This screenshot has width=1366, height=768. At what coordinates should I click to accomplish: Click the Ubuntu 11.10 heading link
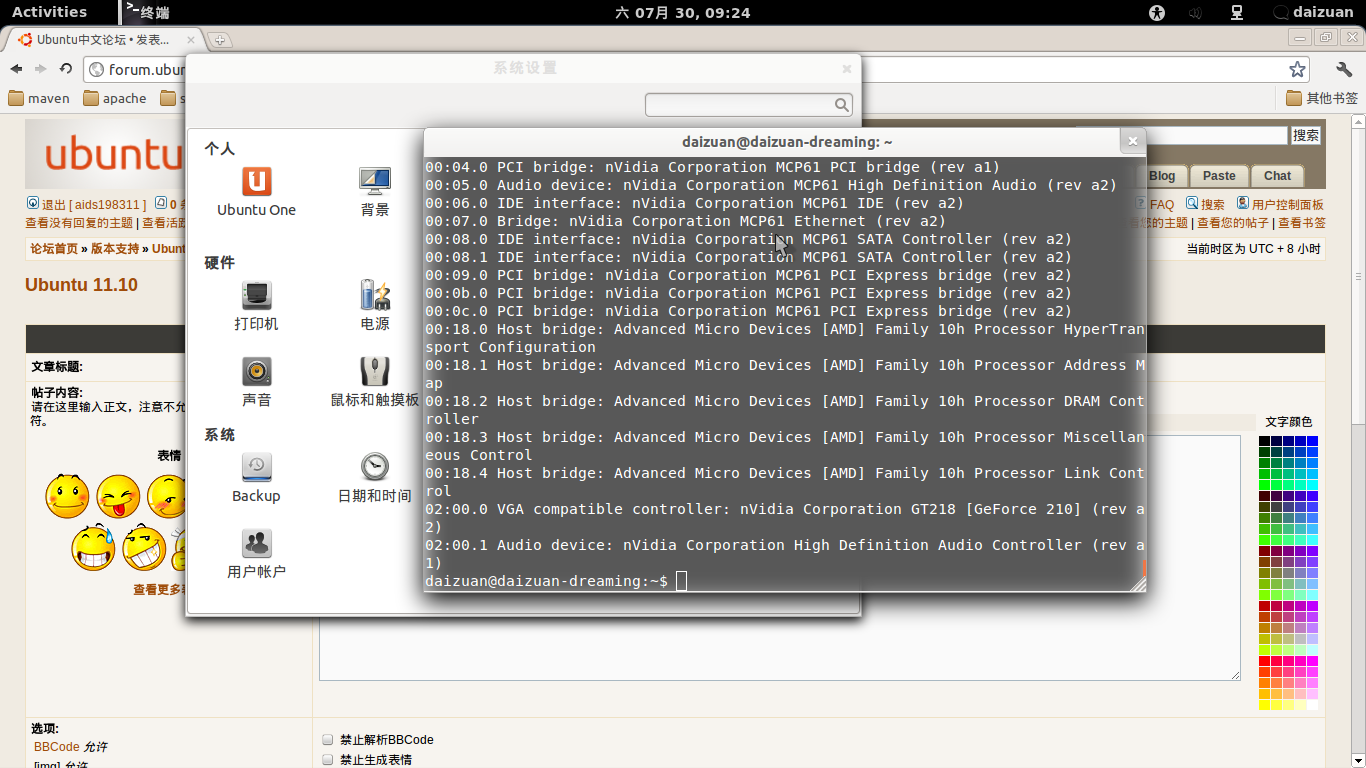click(x=81, y=285)
